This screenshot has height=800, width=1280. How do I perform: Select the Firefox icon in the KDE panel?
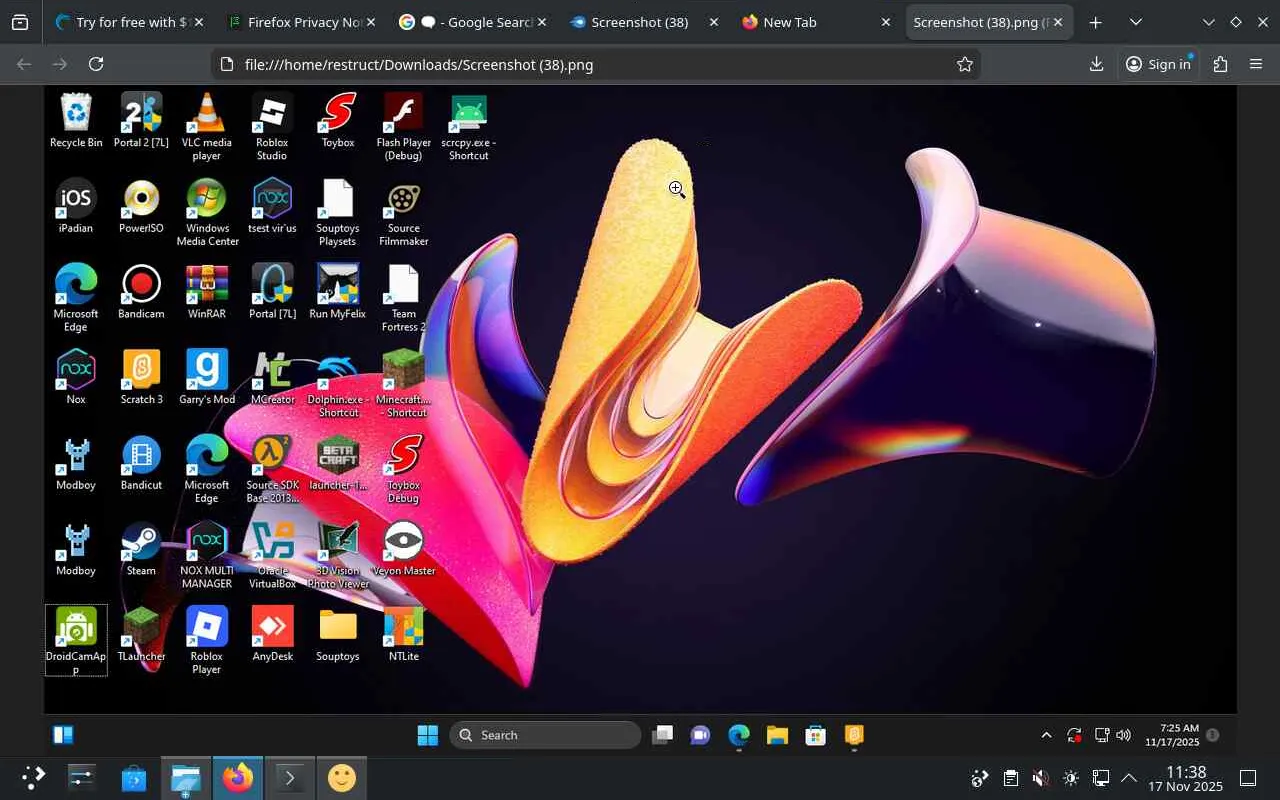pos(237,777)
